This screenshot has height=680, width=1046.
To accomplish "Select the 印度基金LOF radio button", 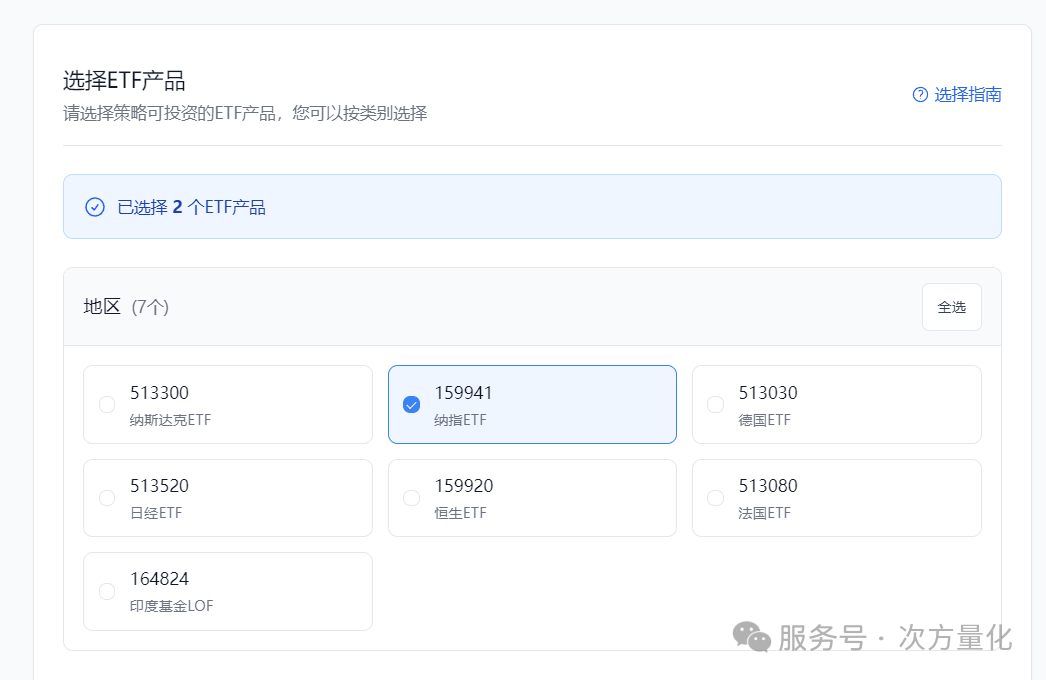I will (x=107, y=590).
